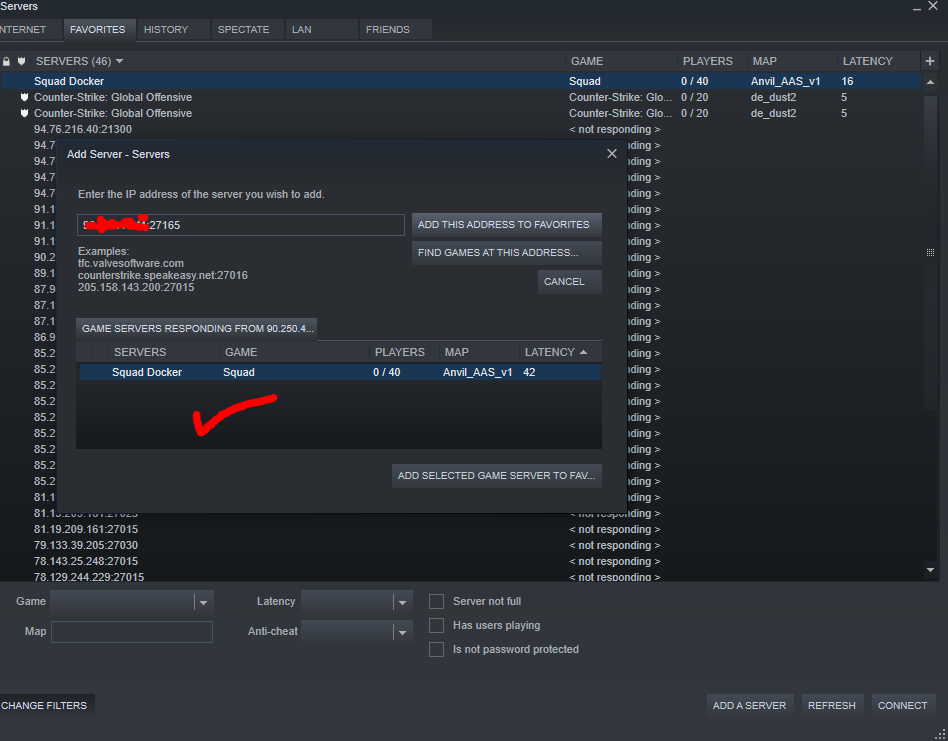Sort main list by Latency column
This screenshot has width=948, height=741.
click(879, 61)
